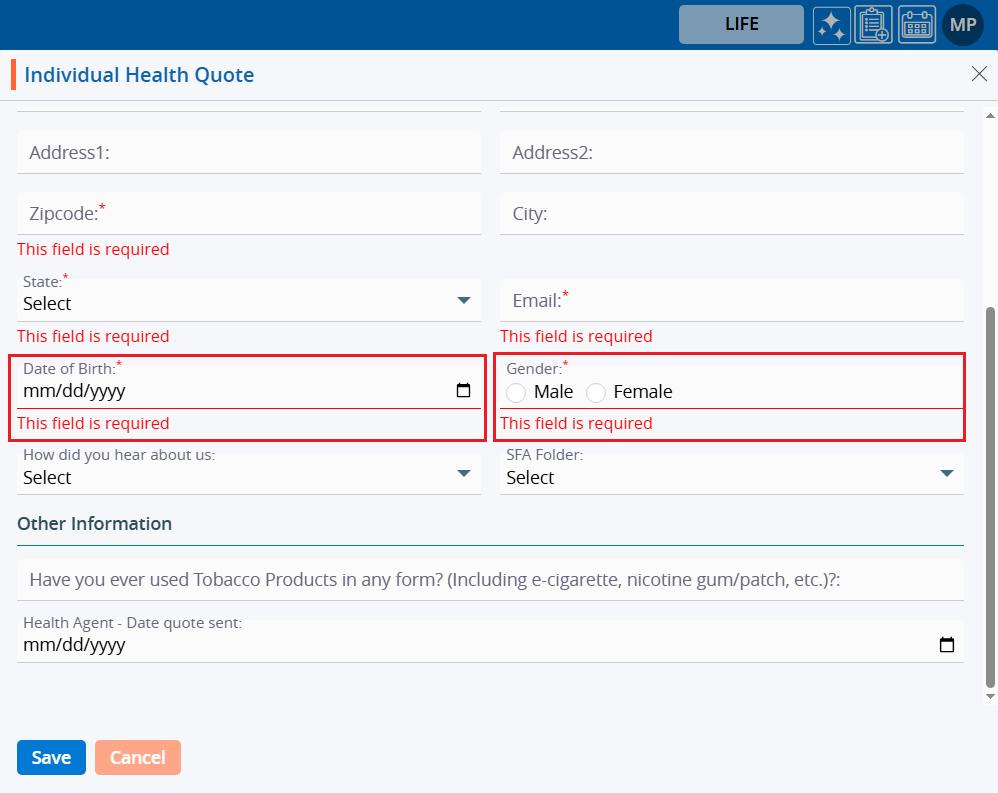Click the Cancel button

(138, 758)
